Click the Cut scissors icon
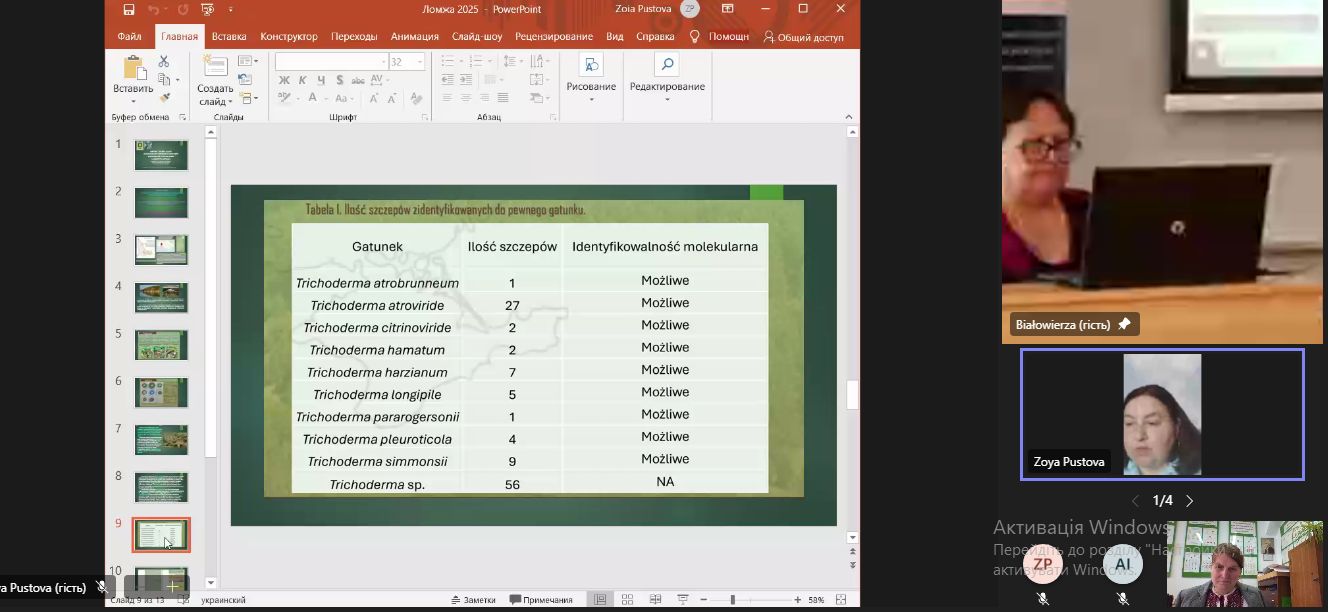The height and width of the screenshot is (612, 1328). click(x=164, y=62)
